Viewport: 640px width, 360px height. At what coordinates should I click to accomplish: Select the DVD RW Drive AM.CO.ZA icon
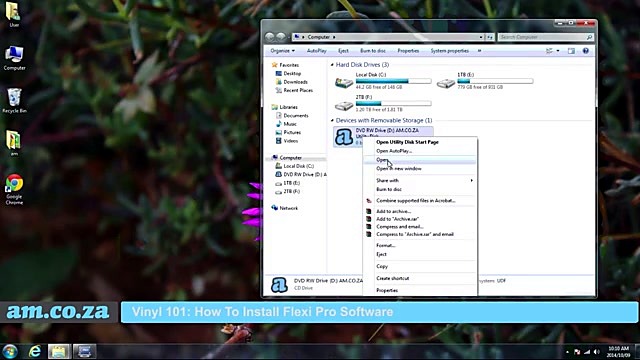pyautogui.click(x=344, y=137)
